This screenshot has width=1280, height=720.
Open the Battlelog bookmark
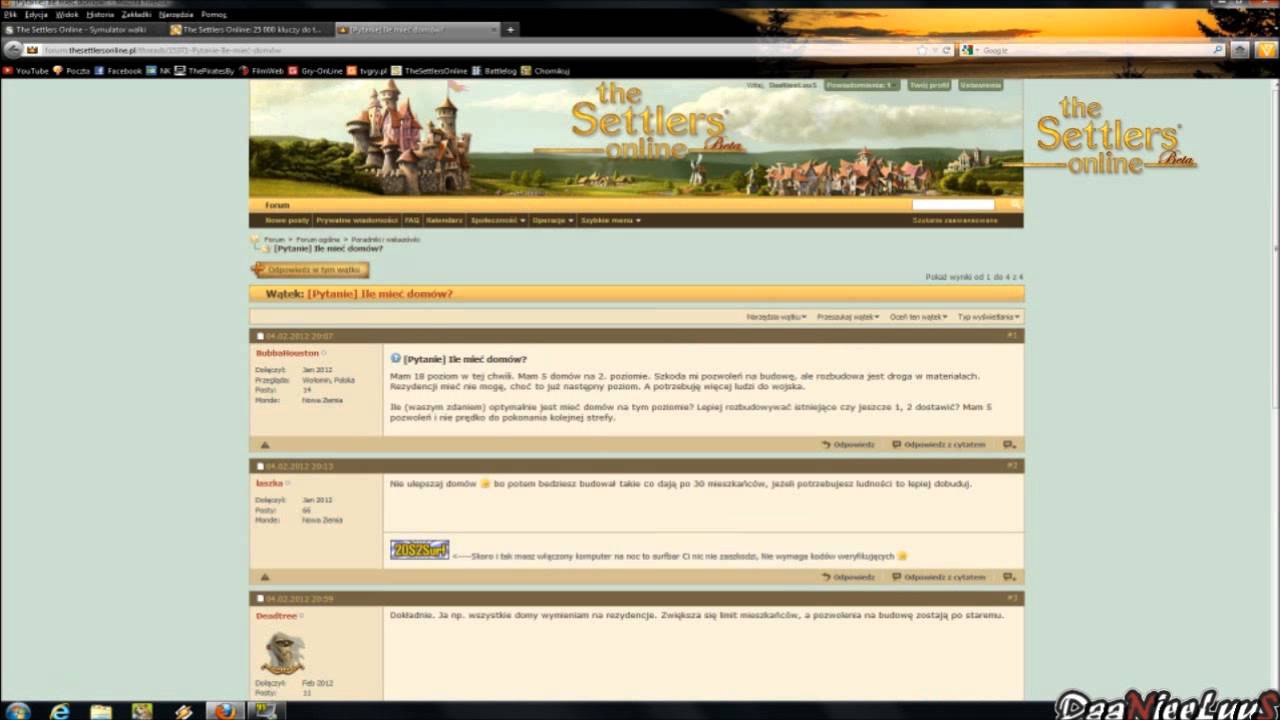pos(494,71)
